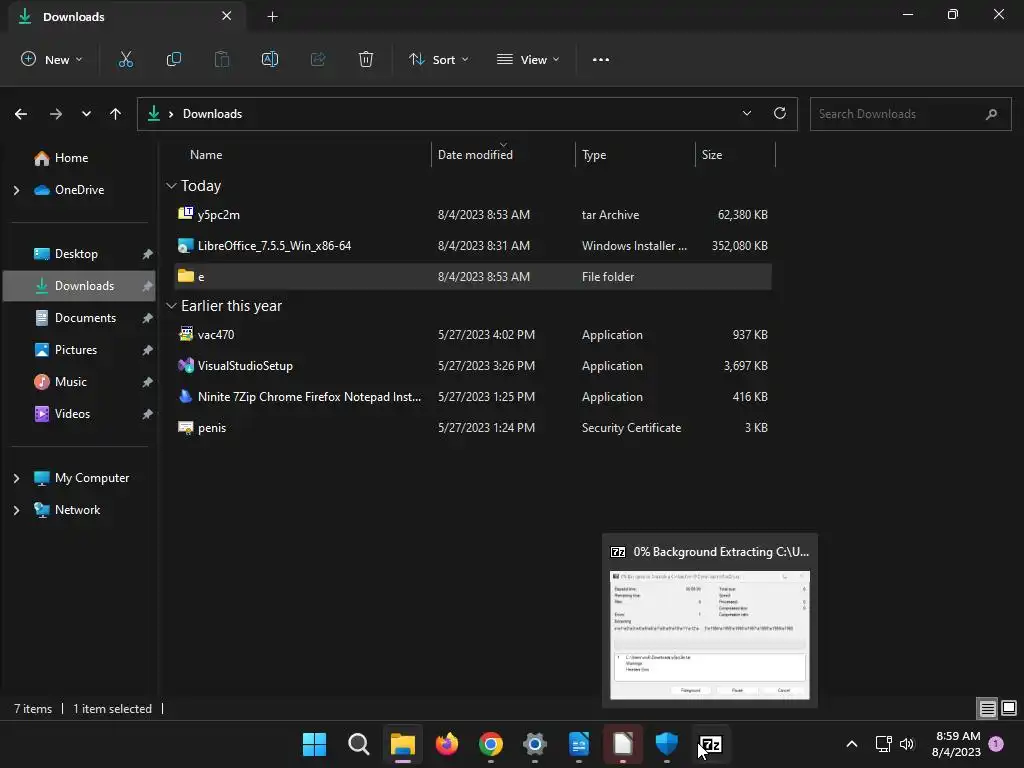Viewport: 1024px width, 768px height.
Task: Show hidden tray icons chevron
Action: tap(852, 744)
